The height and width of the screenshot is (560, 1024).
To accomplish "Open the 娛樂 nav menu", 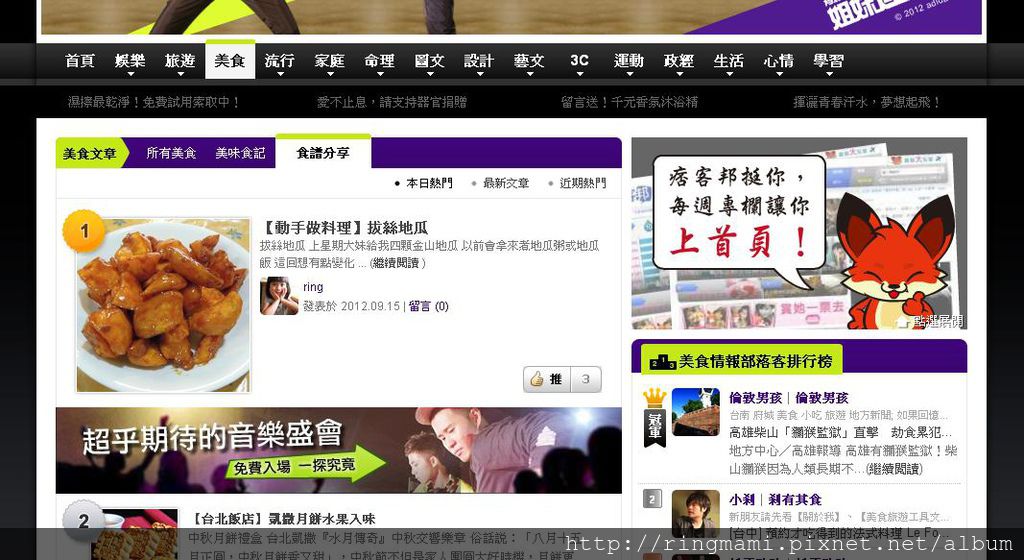I will pyautogui.click(x=130, y=61).
